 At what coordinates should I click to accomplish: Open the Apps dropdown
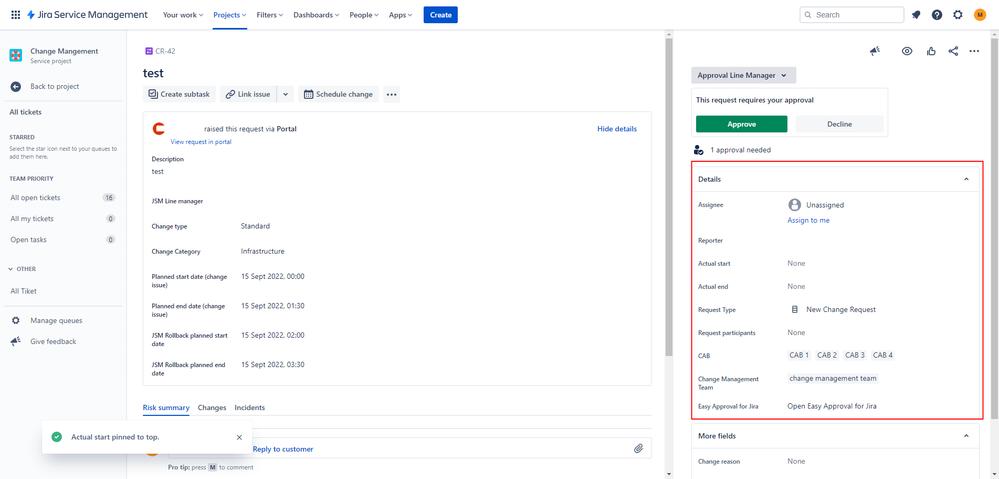coord(401,15)
